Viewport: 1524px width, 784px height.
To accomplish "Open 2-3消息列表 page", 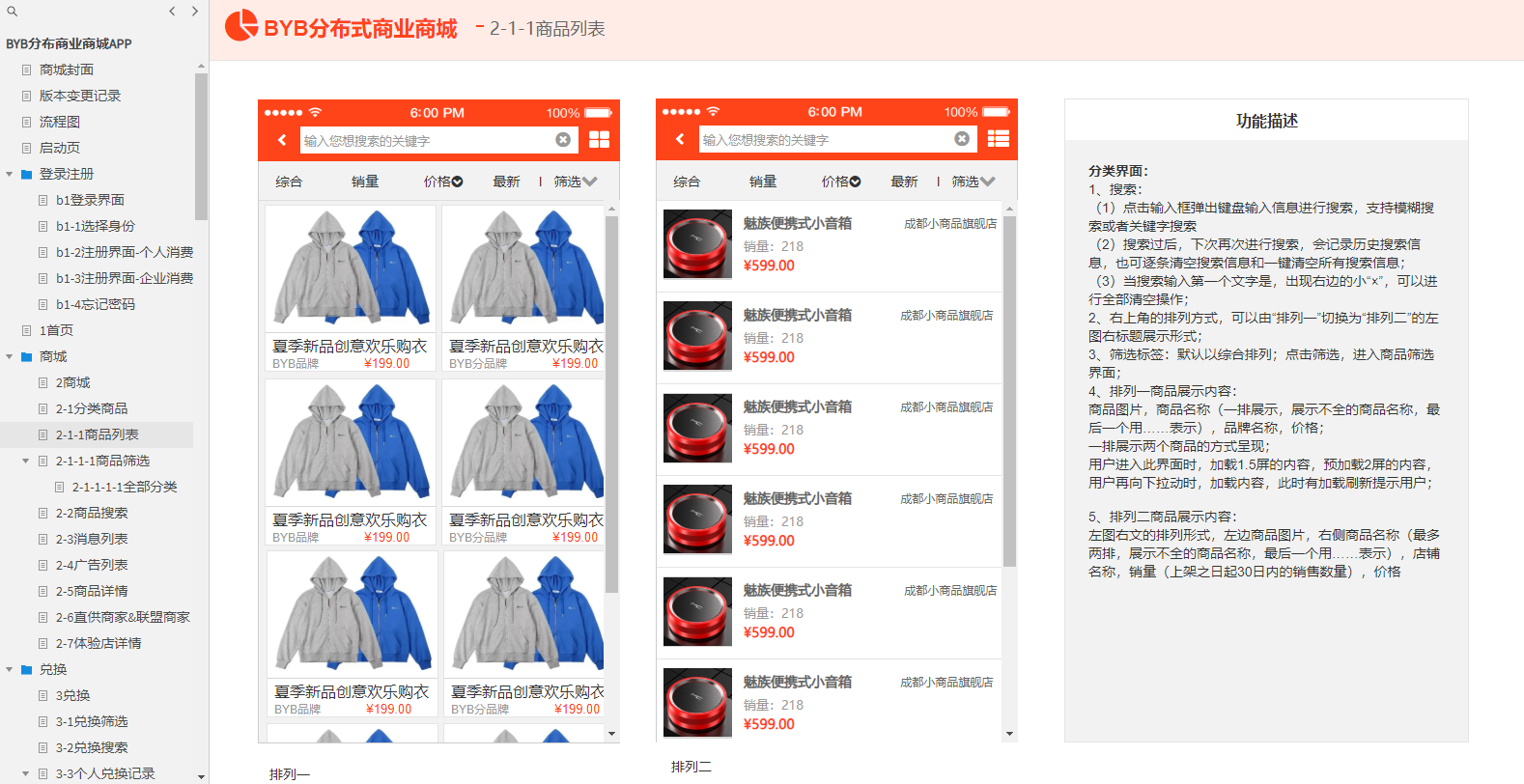I will 92,539.
